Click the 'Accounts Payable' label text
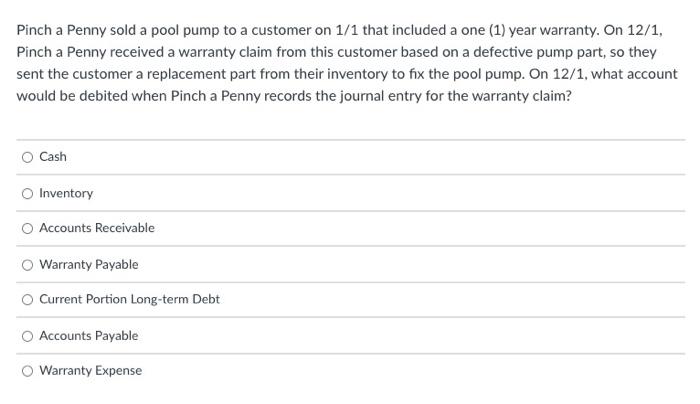700x404 pixels. point(89,336)
